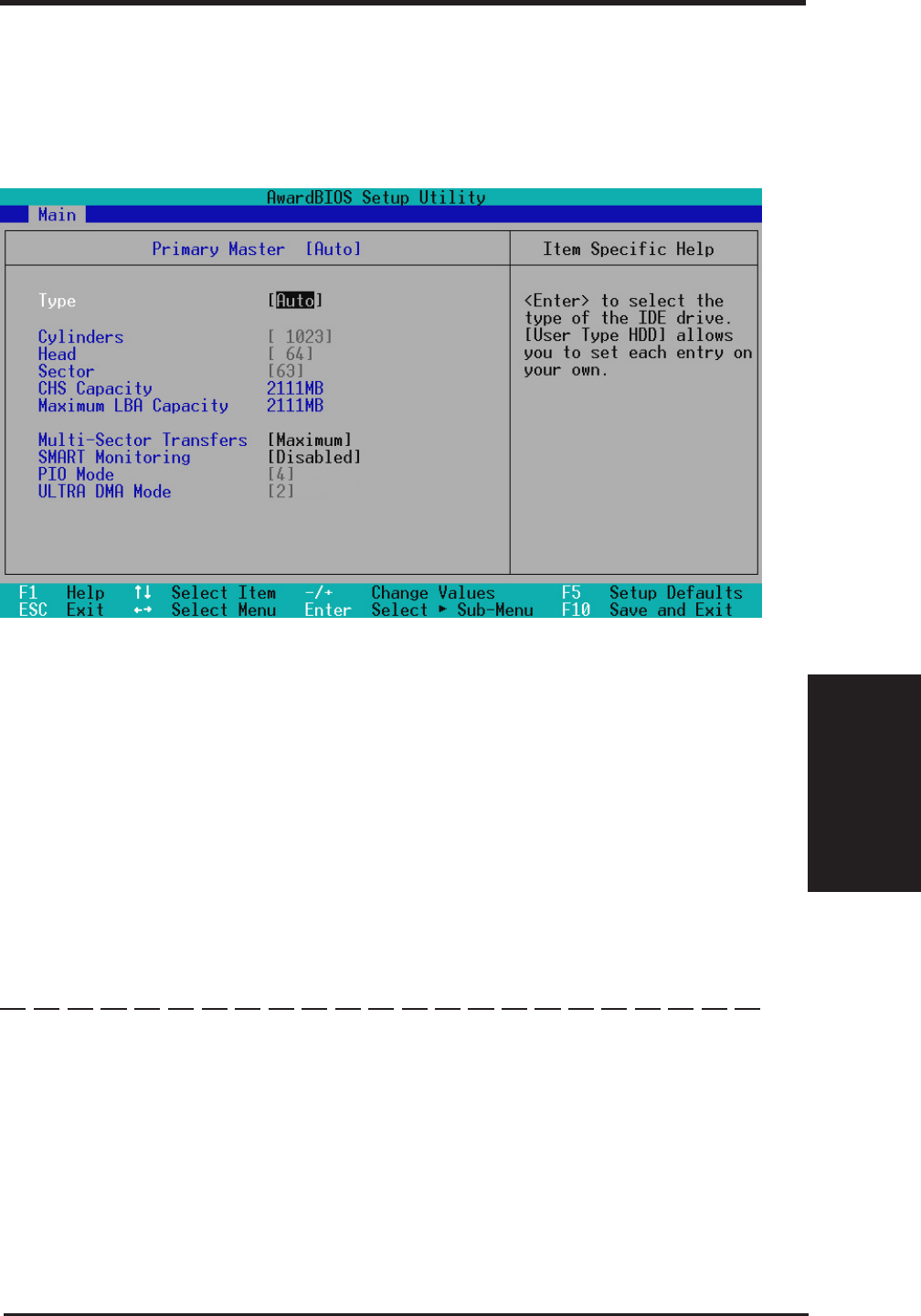Viewport: 921px width, 1316px height.
Task: Click the ULTRA DMA Mode value 2
Action: (281, 492)
